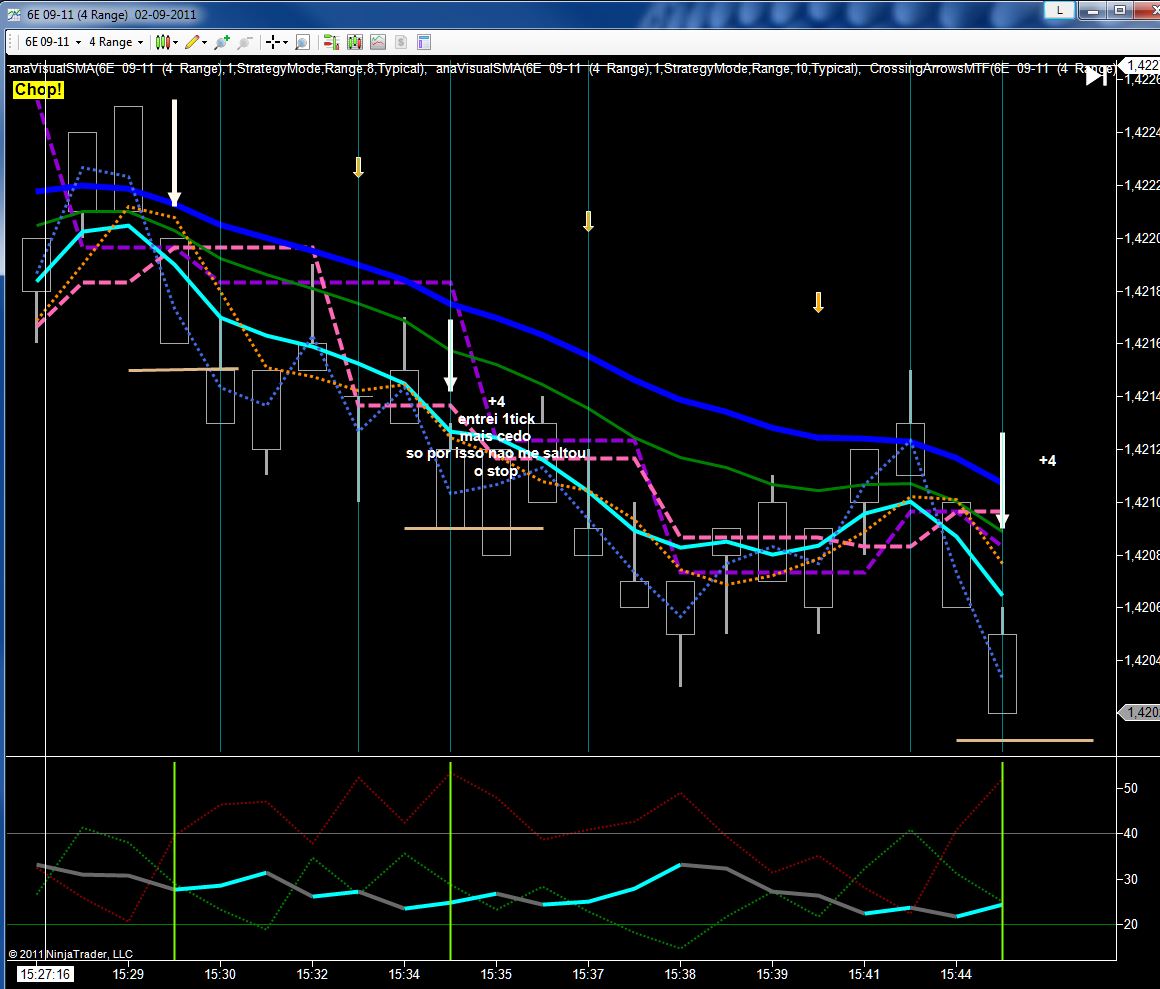Viewport: 1160px width, 989px height.
Task: Click the candlestick chart style icon
Action: tap(162, 42)
